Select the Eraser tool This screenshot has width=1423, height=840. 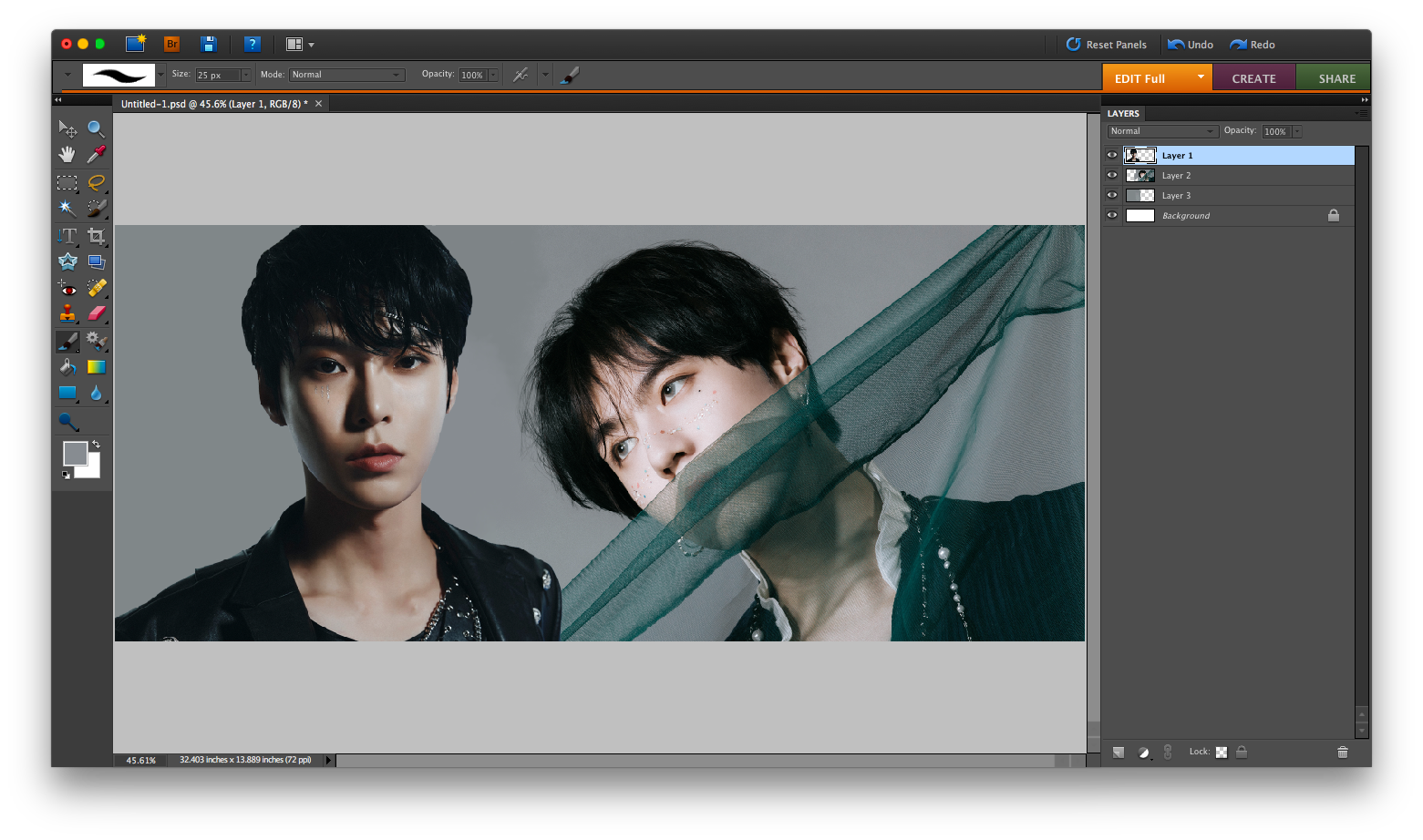96,314
